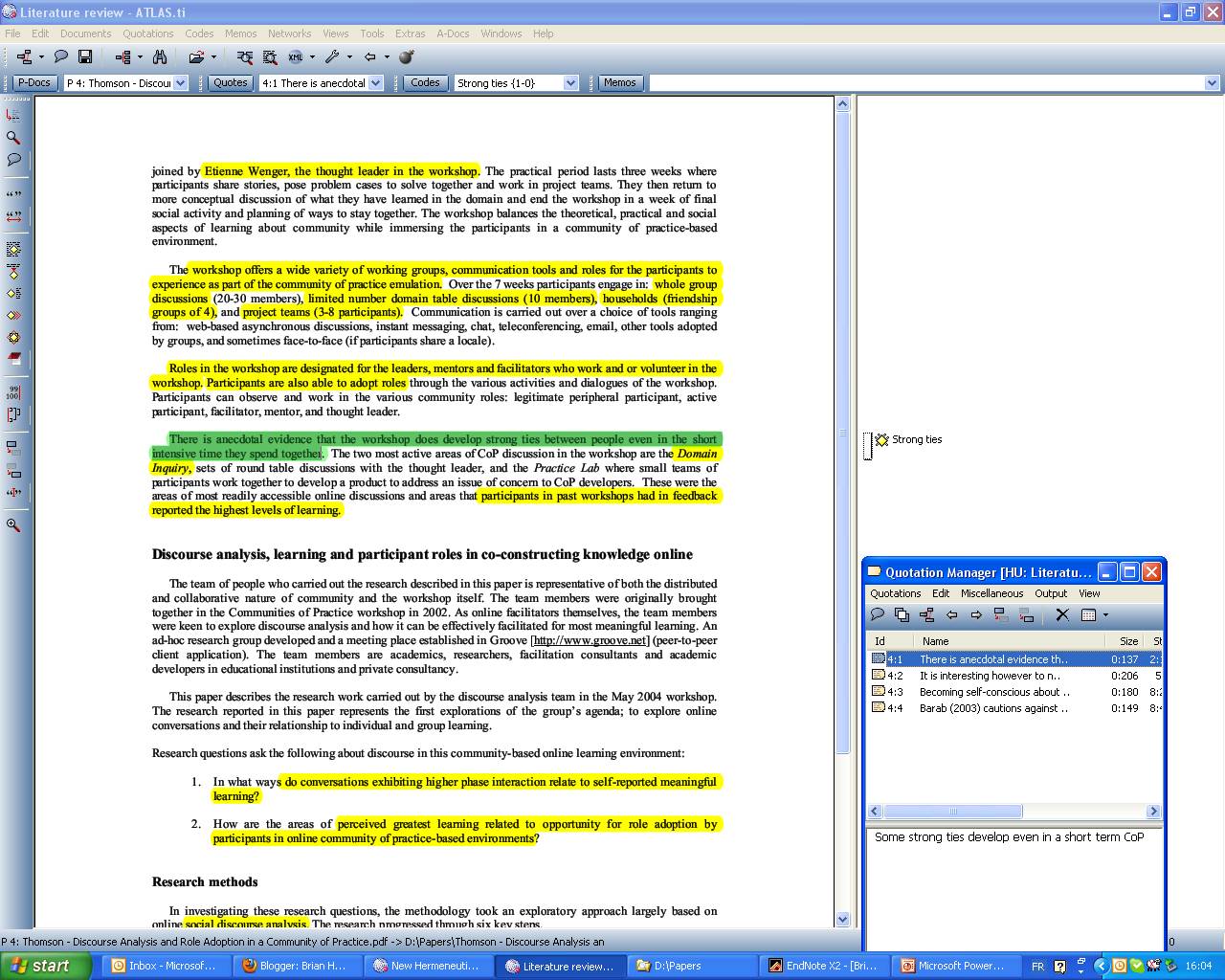Open the A-Docs menu

coord(453,33)
